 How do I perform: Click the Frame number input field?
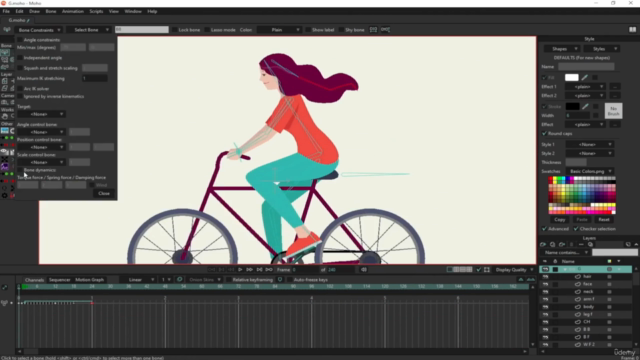point(305,270)
